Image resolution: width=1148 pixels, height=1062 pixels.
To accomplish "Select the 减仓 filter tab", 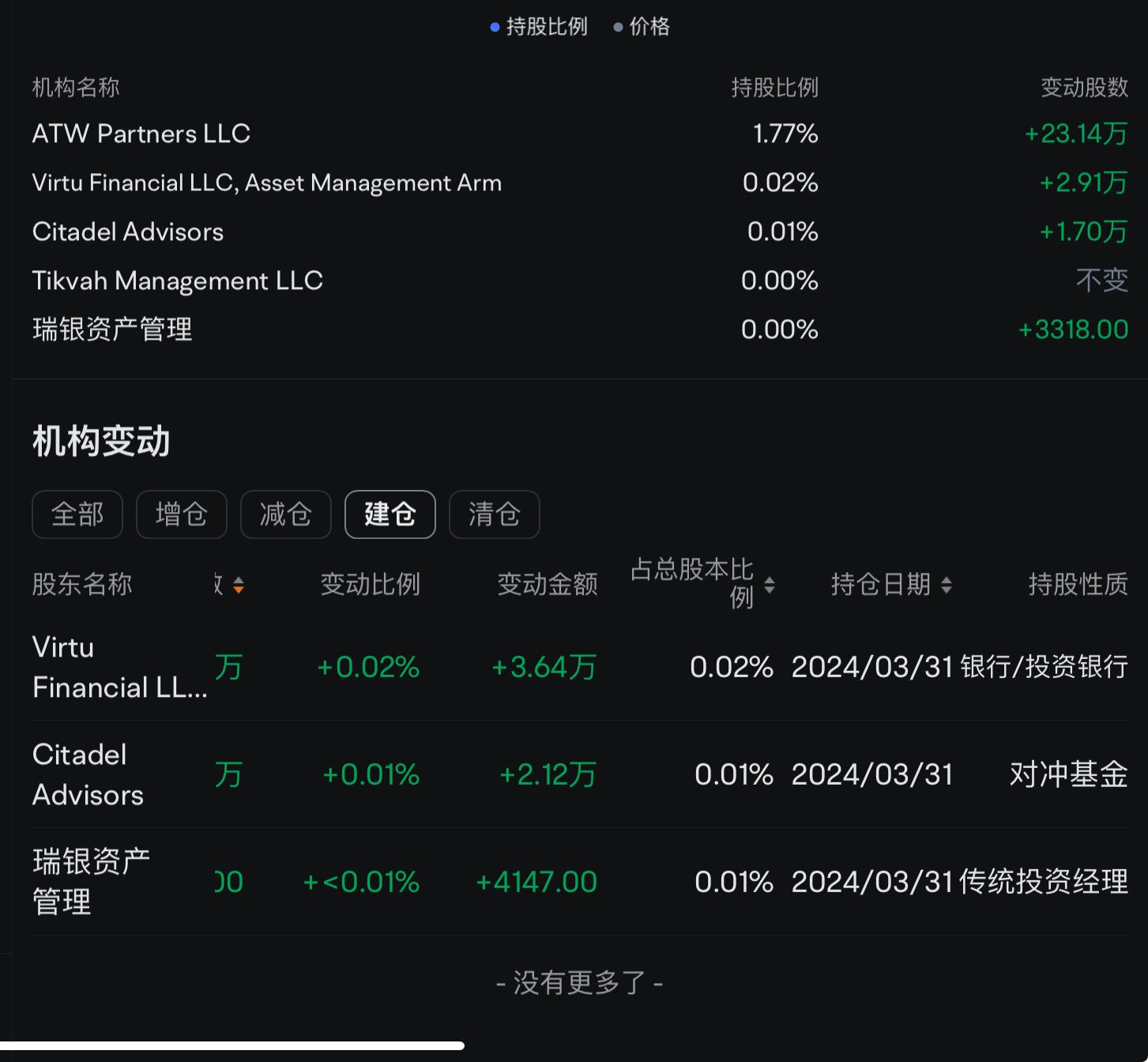I will [286, 514].
